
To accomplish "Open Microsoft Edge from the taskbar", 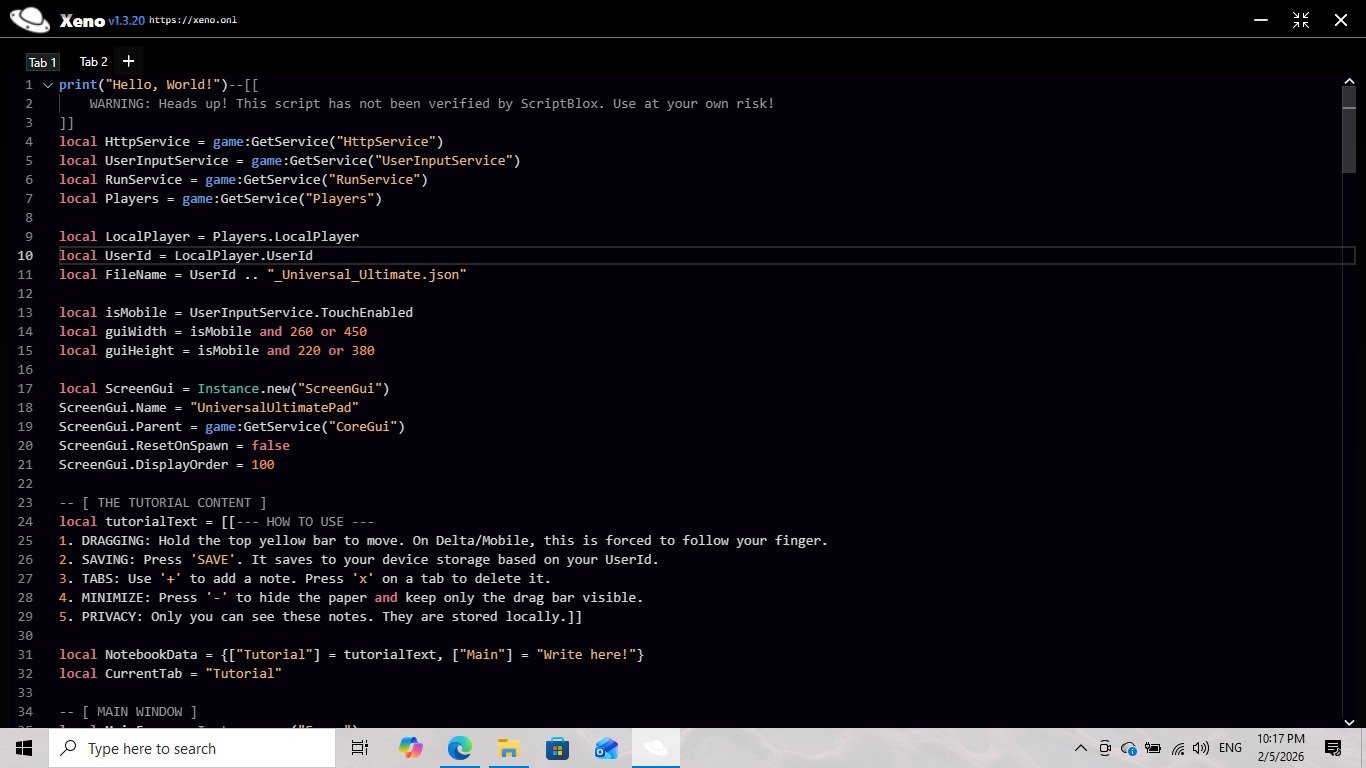I will [458, 748].
